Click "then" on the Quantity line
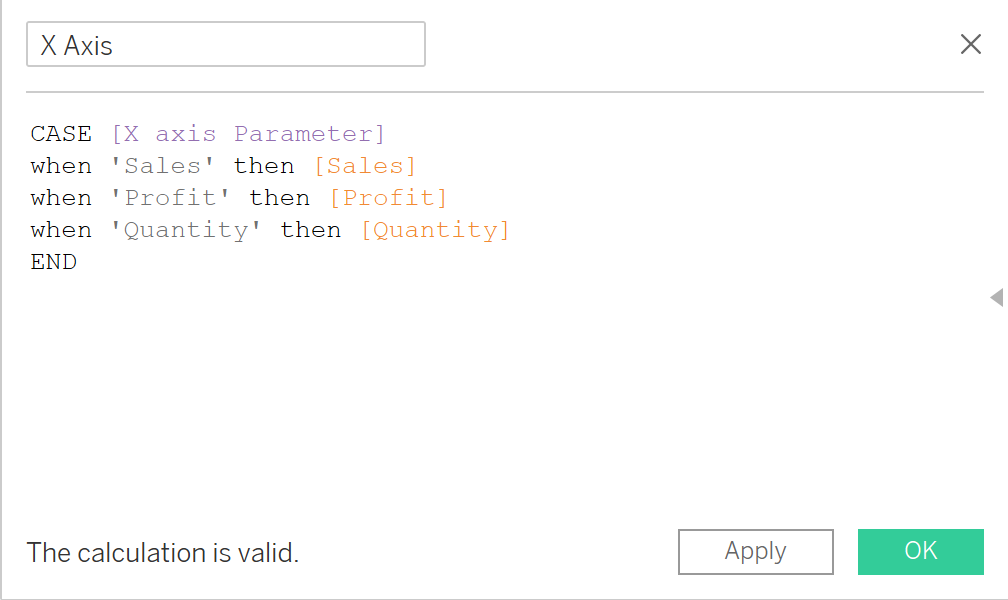The height and width of the screenshot is (600, 1008). [x=311, y=230]
